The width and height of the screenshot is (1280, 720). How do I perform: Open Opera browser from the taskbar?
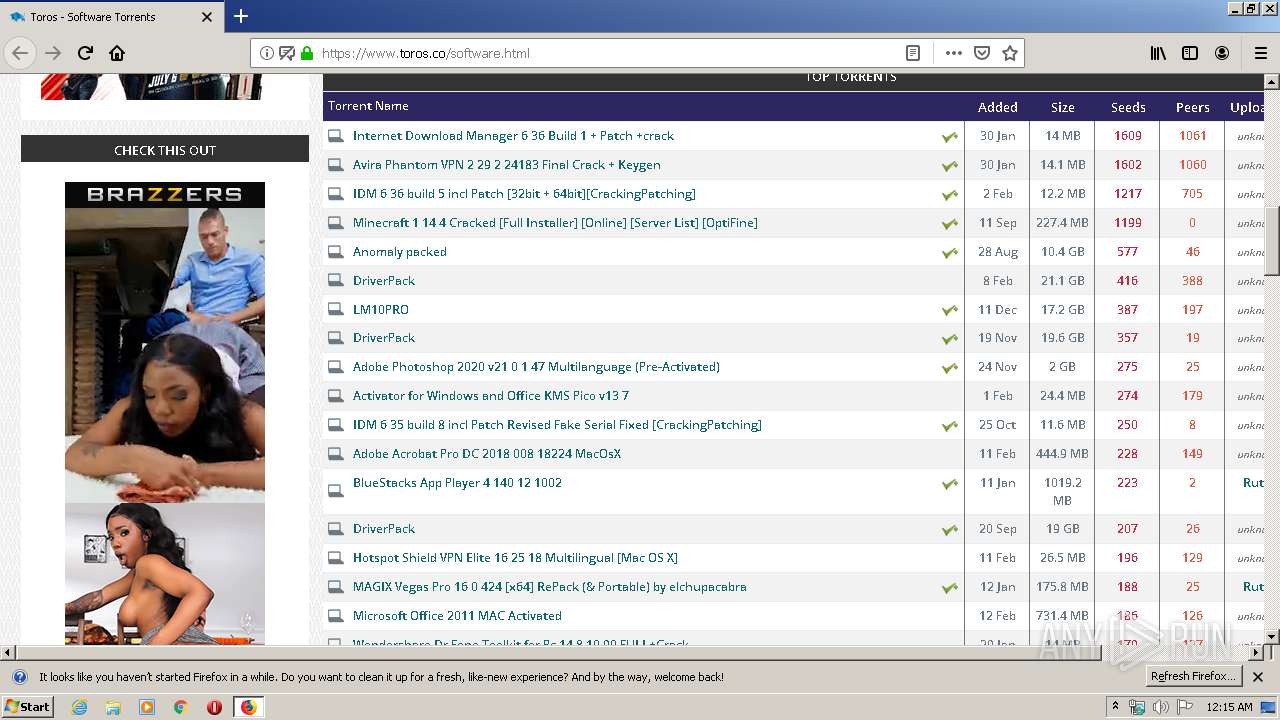[214, 707]
